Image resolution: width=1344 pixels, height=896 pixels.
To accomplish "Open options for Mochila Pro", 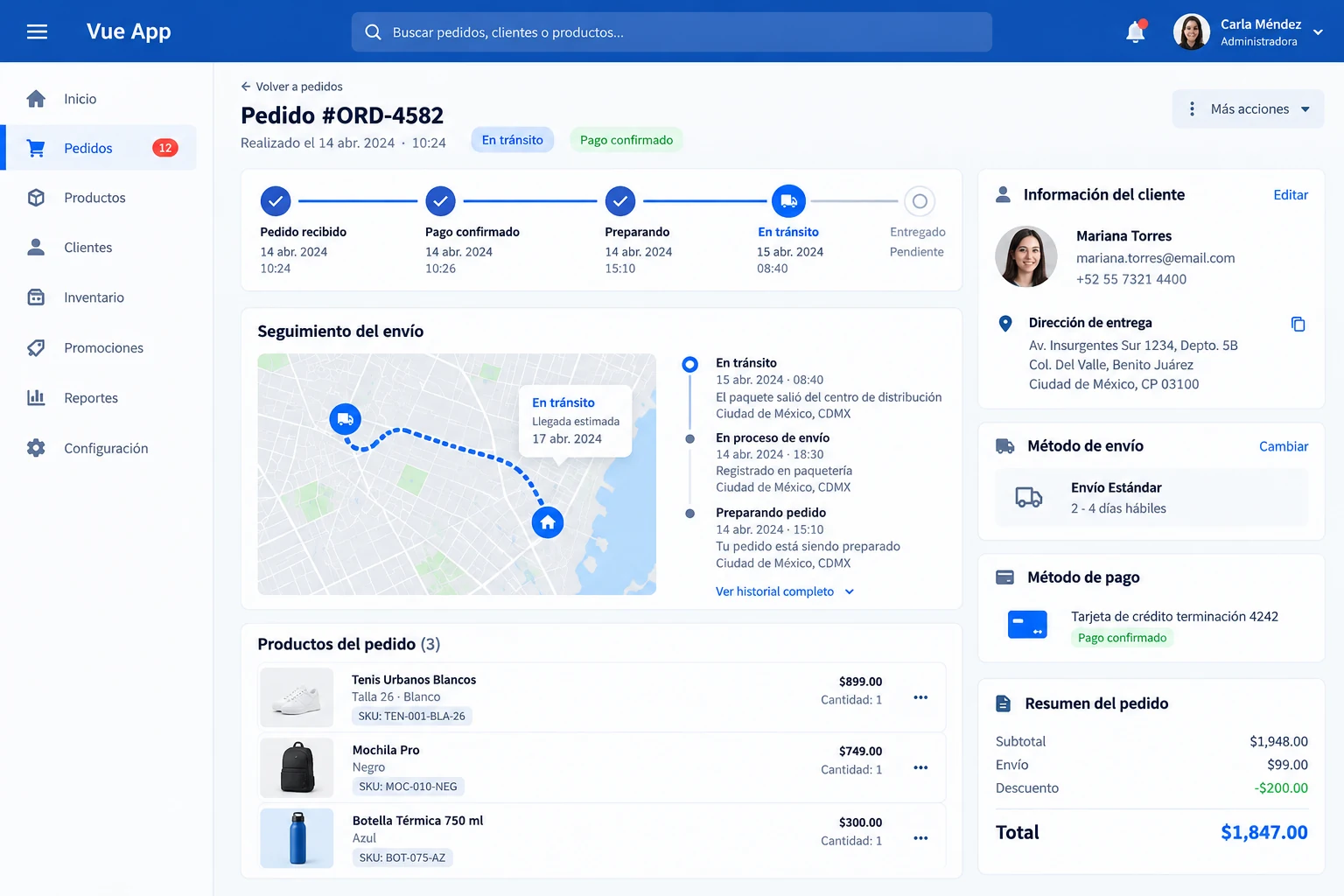I will coord(920,767).
